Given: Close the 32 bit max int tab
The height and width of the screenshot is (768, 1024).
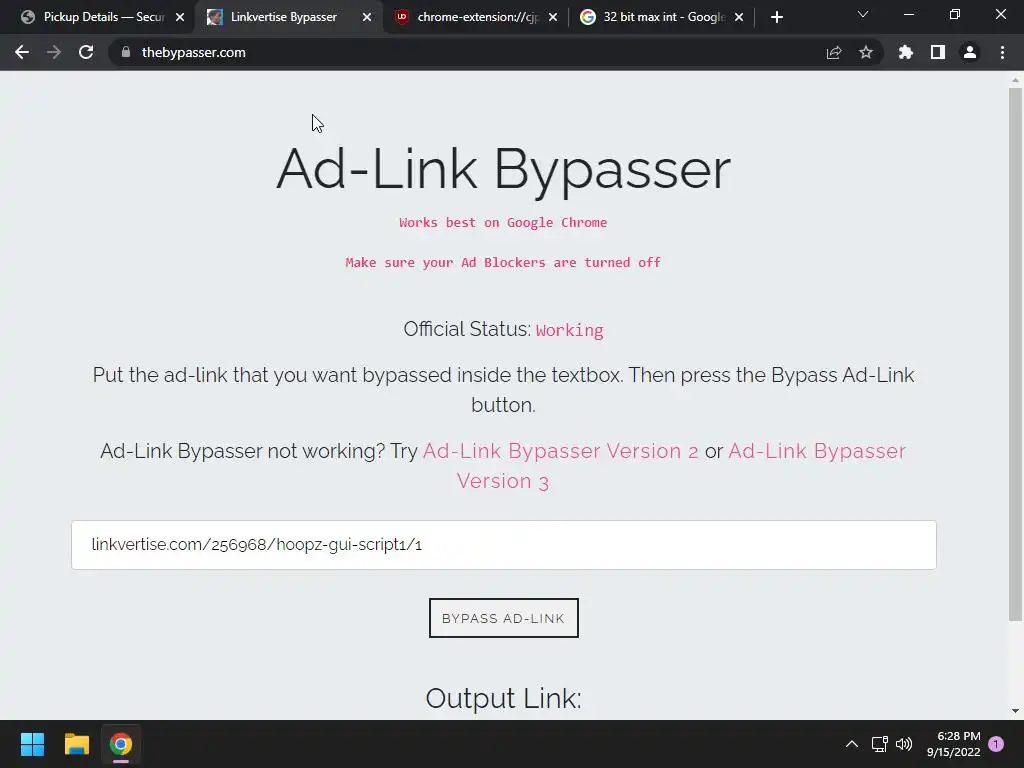Looking at the screenshot, I should click(x=739, y=17).
